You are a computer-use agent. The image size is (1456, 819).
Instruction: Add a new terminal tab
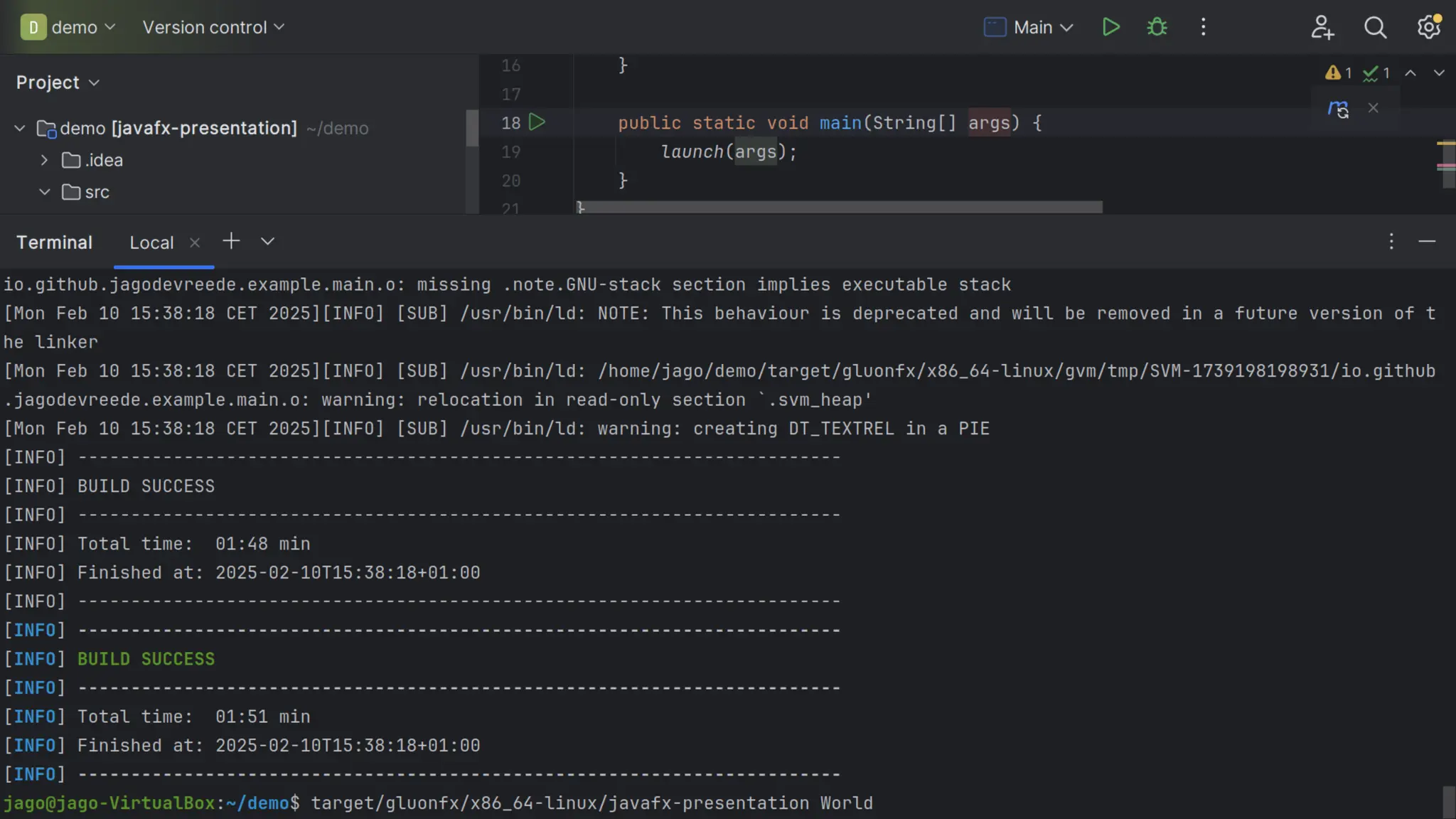click(231, 241)
